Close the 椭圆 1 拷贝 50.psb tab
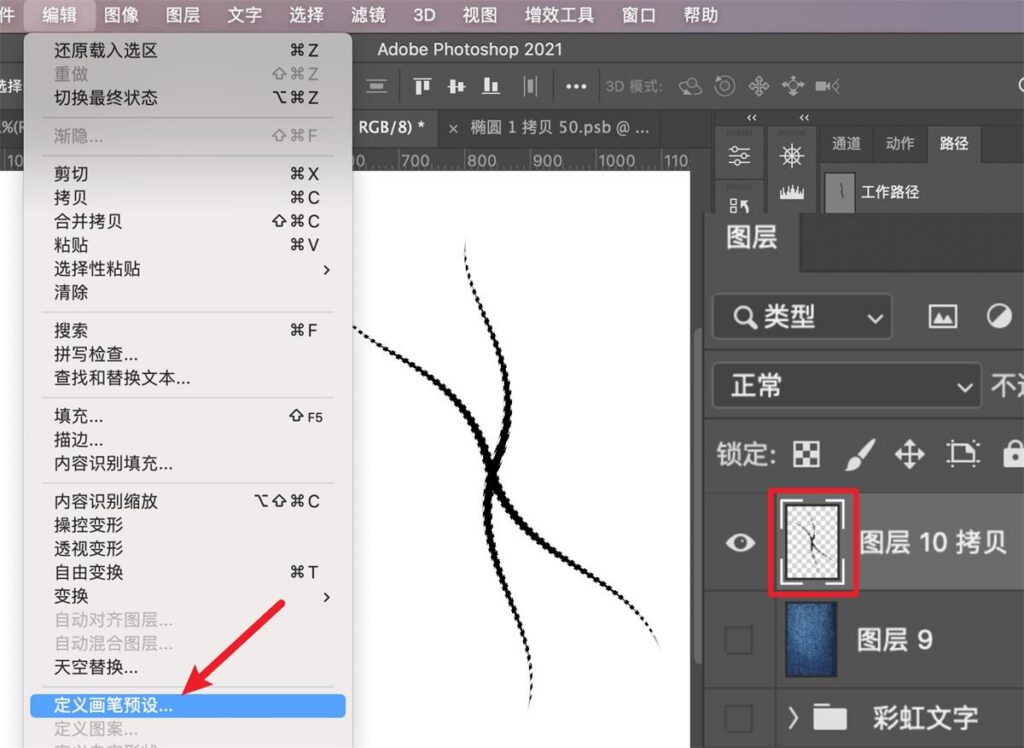 click(x=453, y=129)
